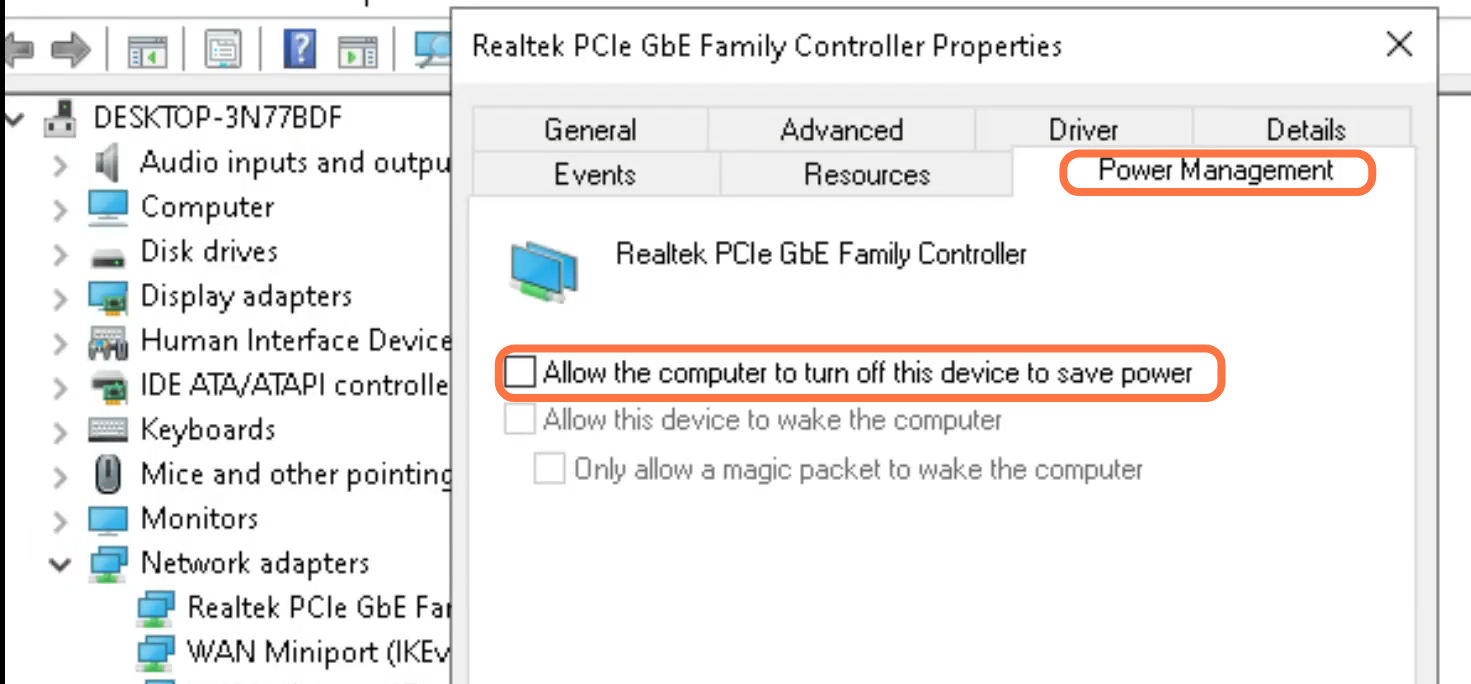Open the Properties toolbar icon
This screenshot has height=684, width=1471.
tap(222, 49)
